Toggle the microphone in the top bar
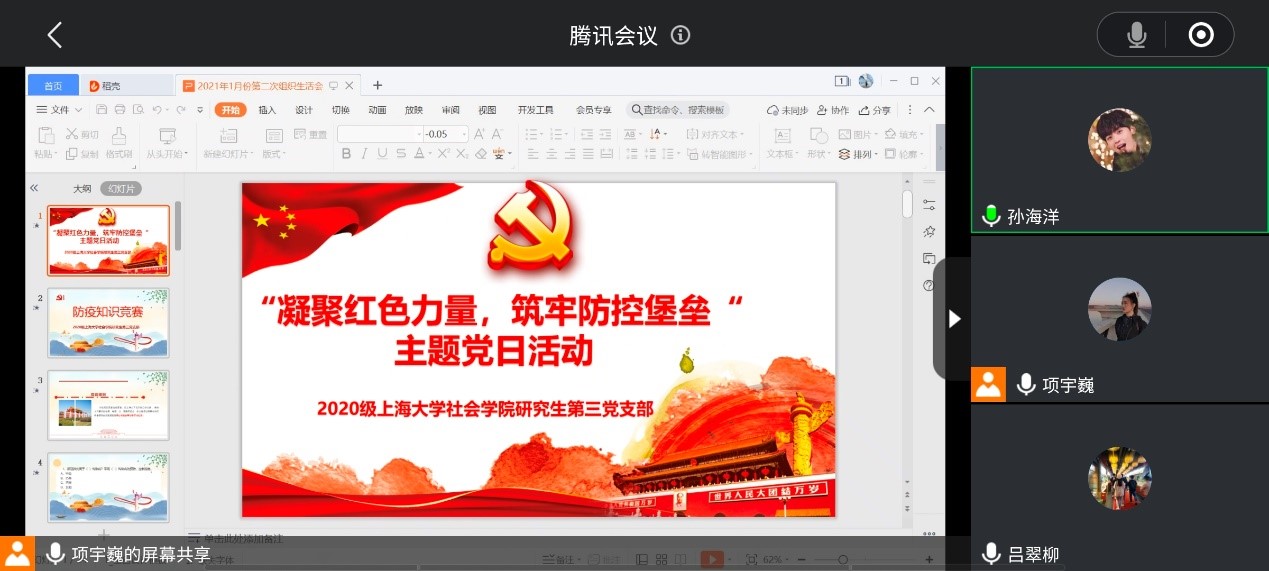The image size is (1269, 571). point(1136,35)
